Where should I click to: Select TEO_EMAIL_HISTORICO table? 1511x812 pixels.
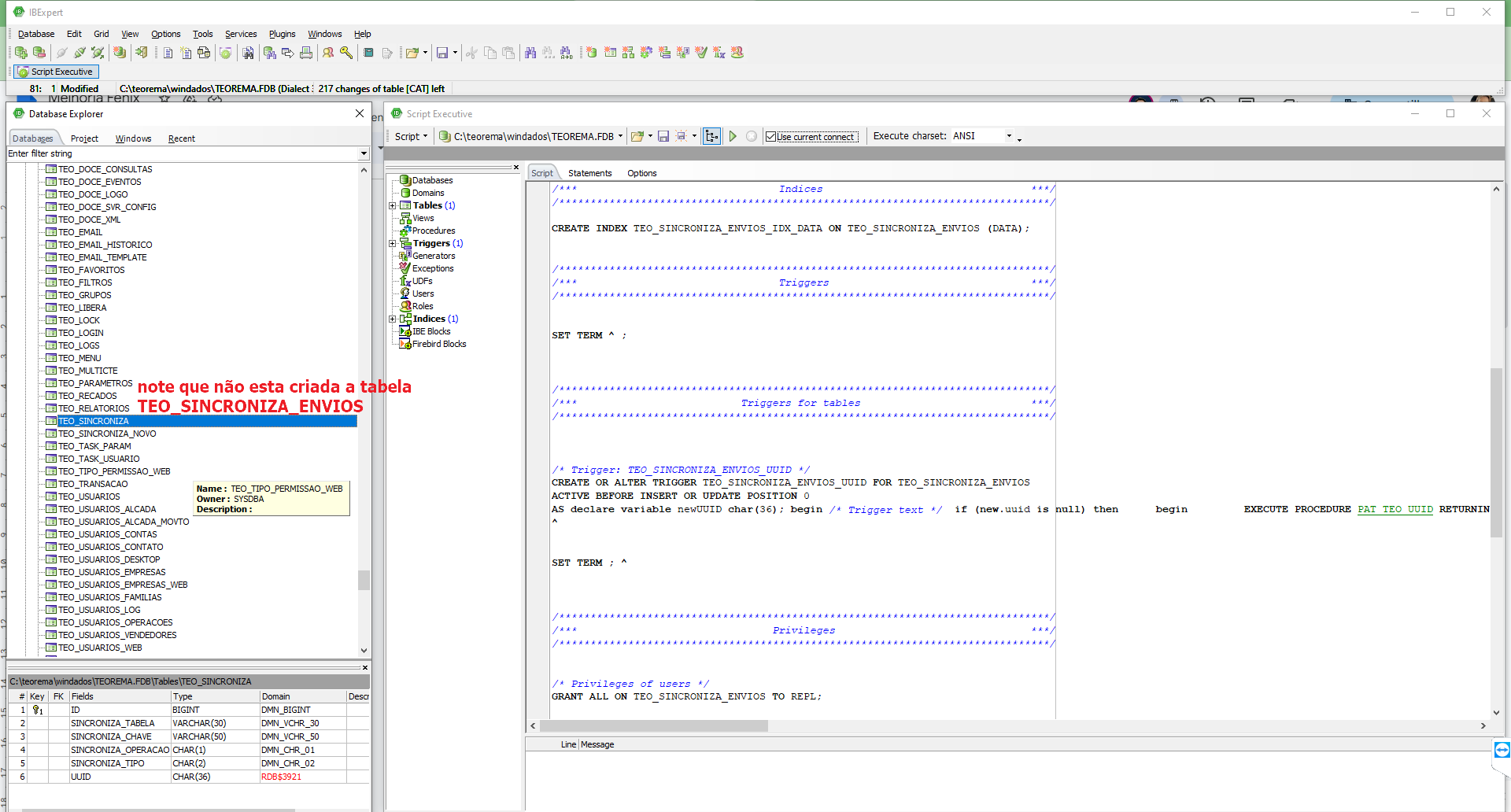105,245
